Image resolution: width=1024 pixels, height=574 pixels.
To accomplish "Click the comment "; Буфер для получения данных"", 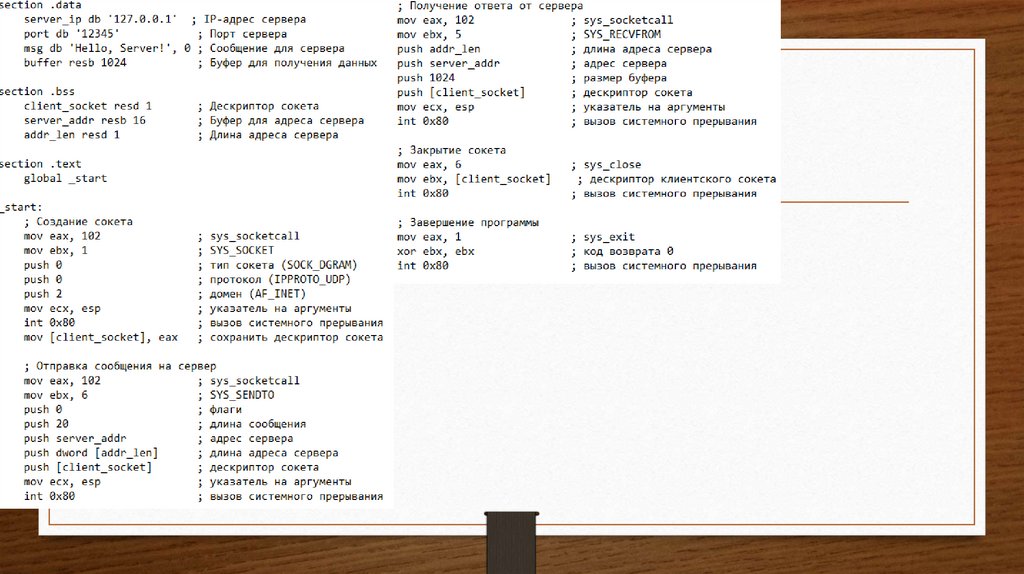I will pos(287,63).
